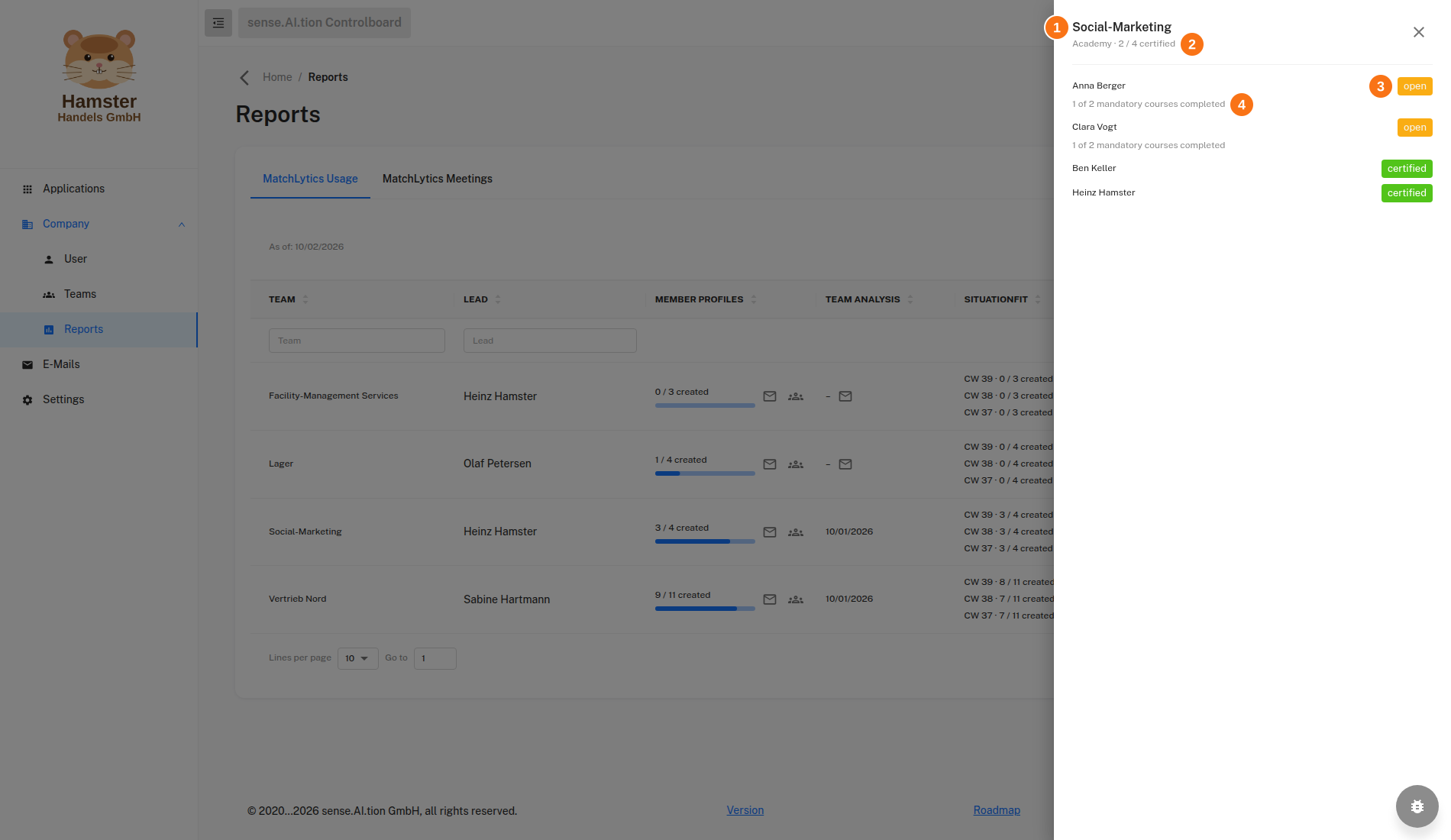The image size is (1451, 840).
Task: Close the Social-Marketing side panel
Action: point(1418,32)
